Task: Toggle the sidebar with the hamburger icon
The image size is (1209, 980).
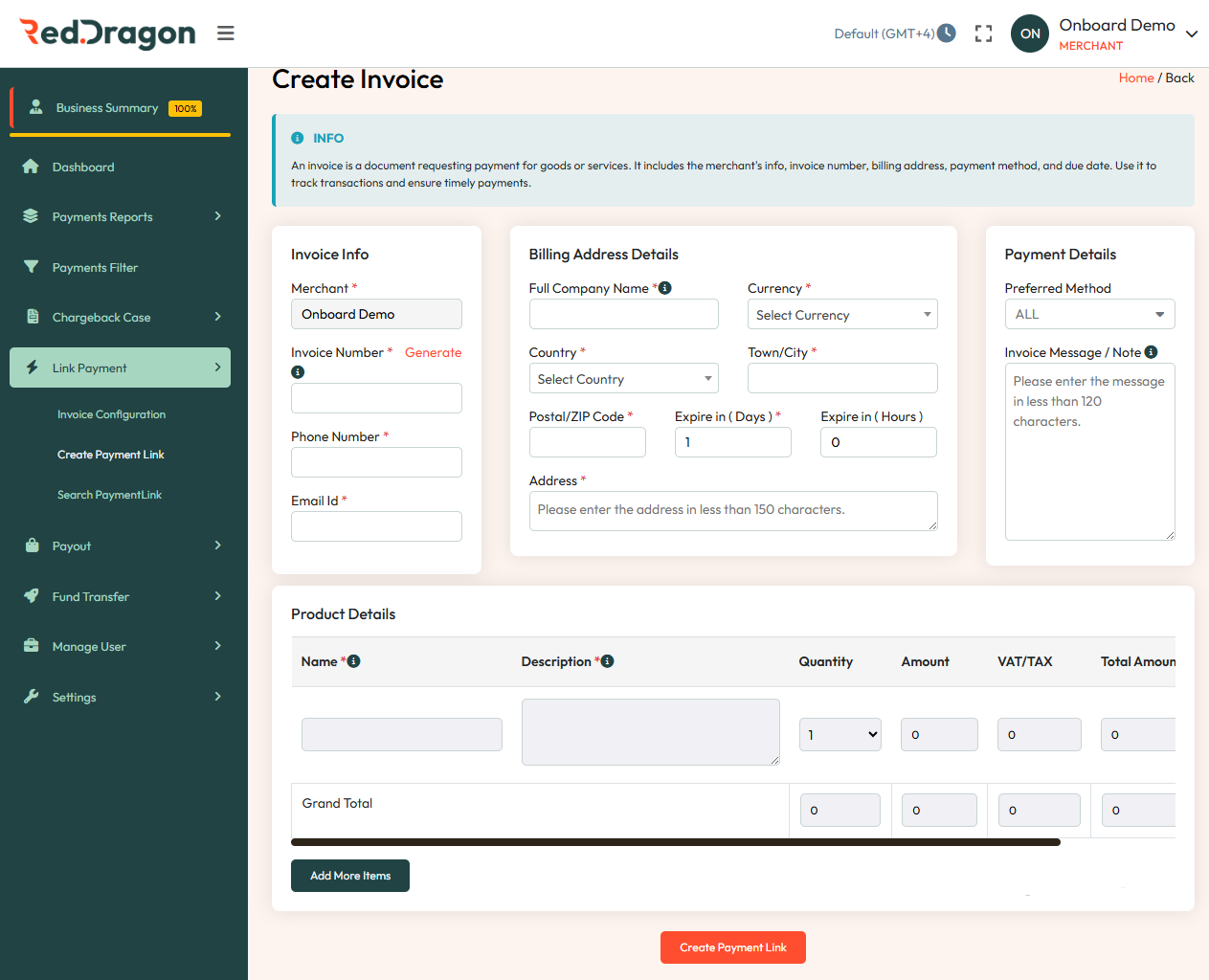Action: (x=225, y=32)
